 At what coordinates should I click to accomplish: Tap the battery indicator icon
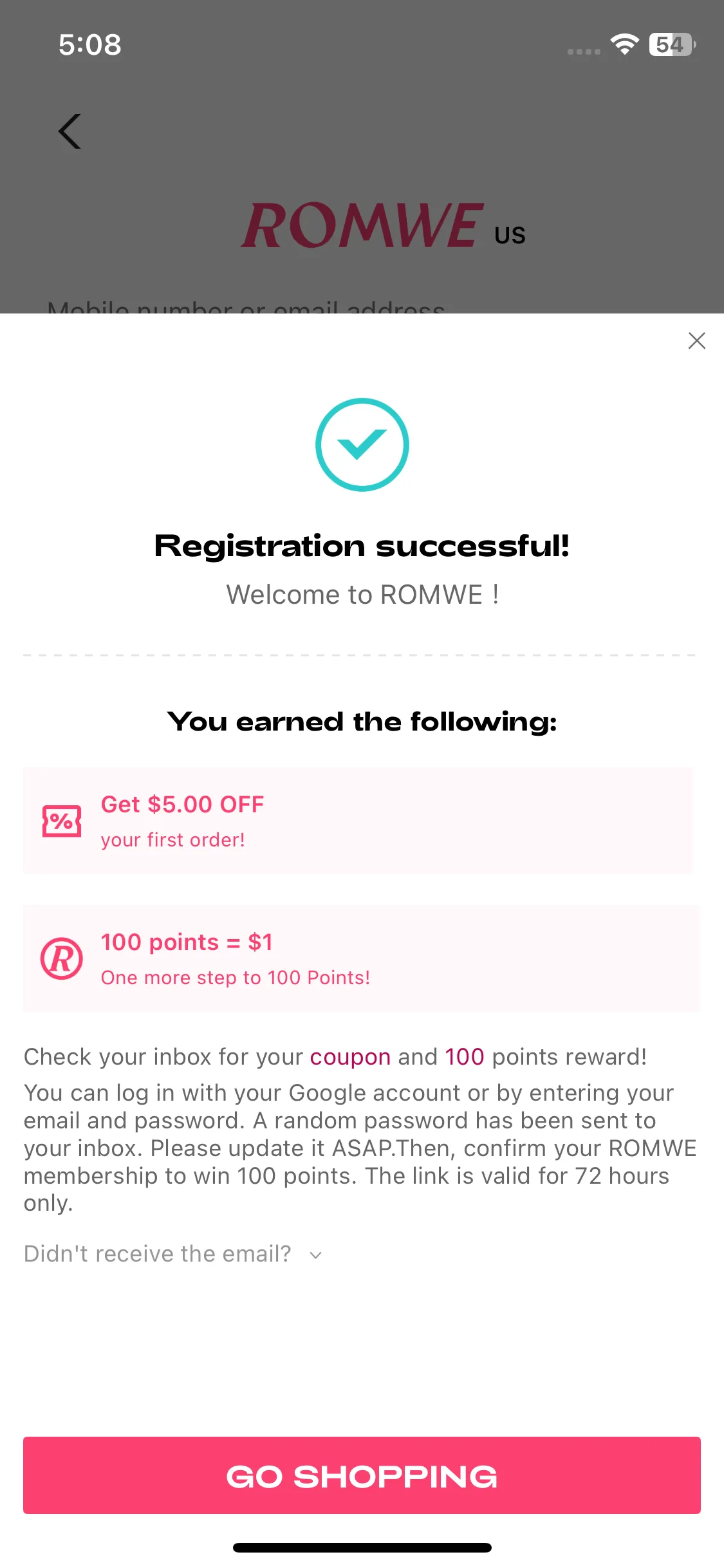tap(673, 44)
